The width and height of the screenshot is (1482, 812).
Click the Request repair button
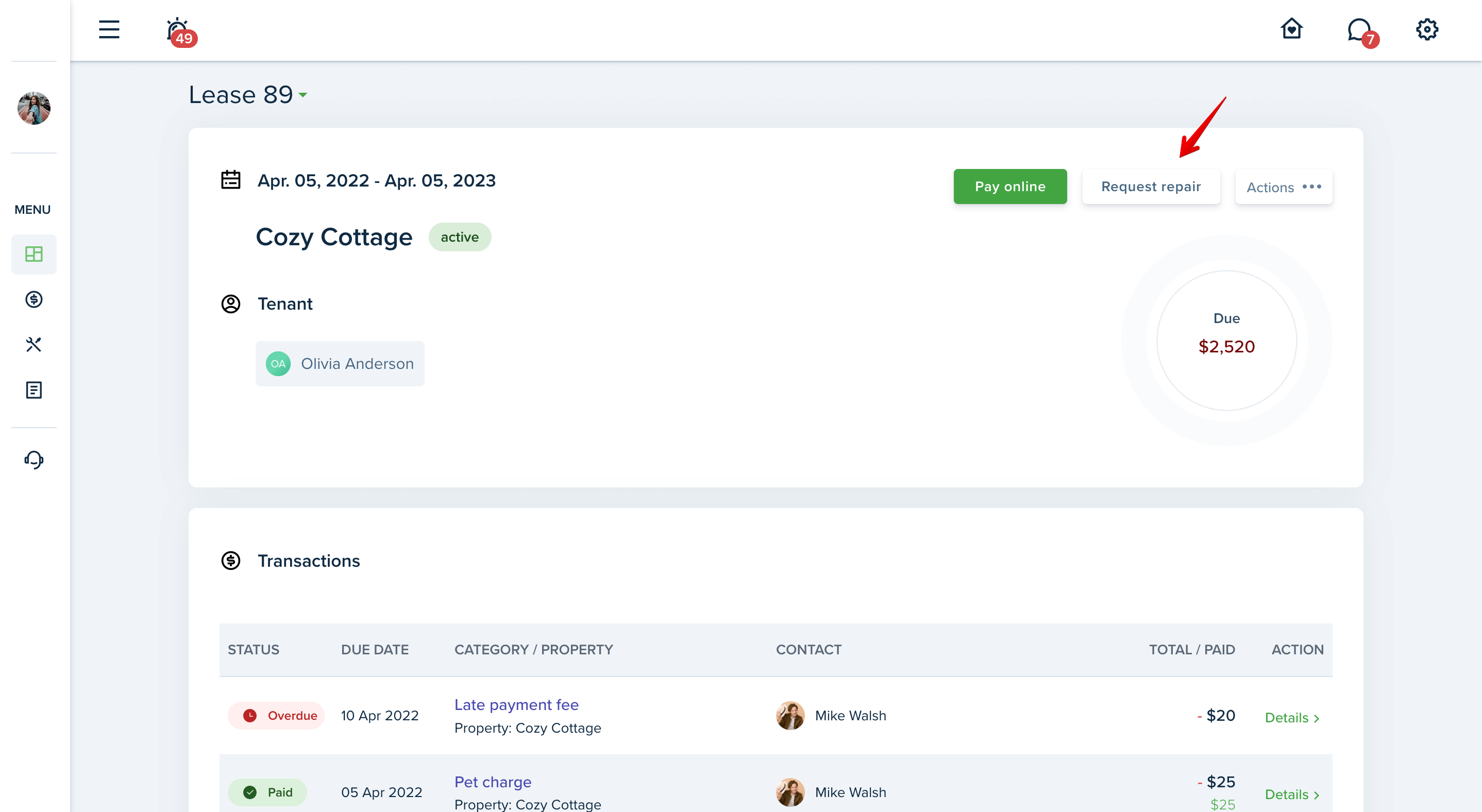(1151, 187)
